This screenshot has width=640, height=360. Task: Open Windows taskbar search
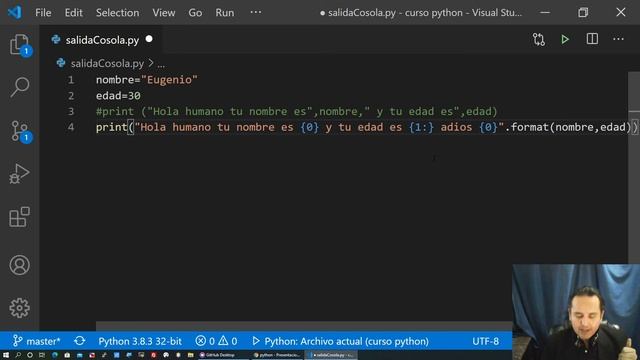pos(18,355)
